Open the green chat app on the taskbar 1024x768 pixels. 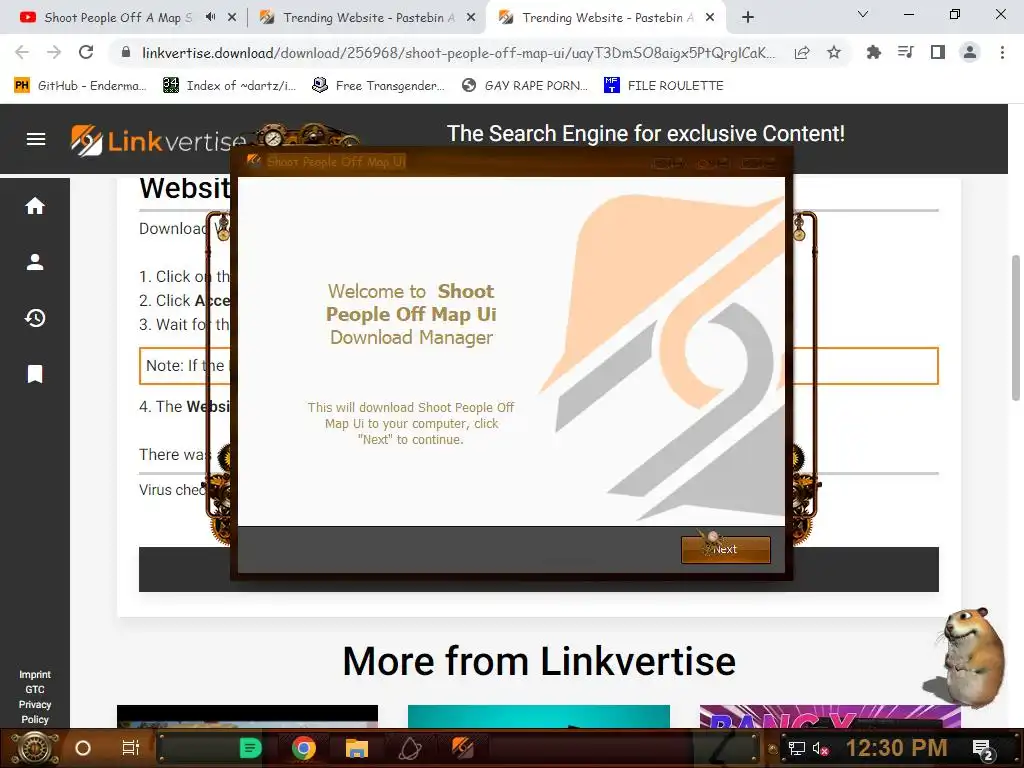point(250,748)
